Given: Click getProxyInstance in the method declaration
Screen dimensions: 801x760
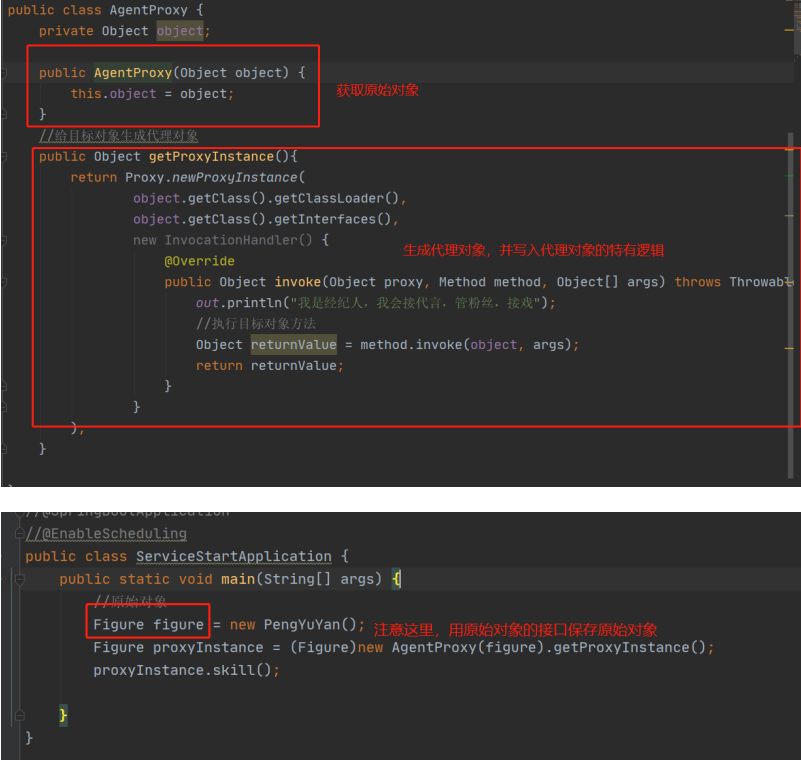Looking at the screenshot, I should pyautogui.click(x=211, y=156).
